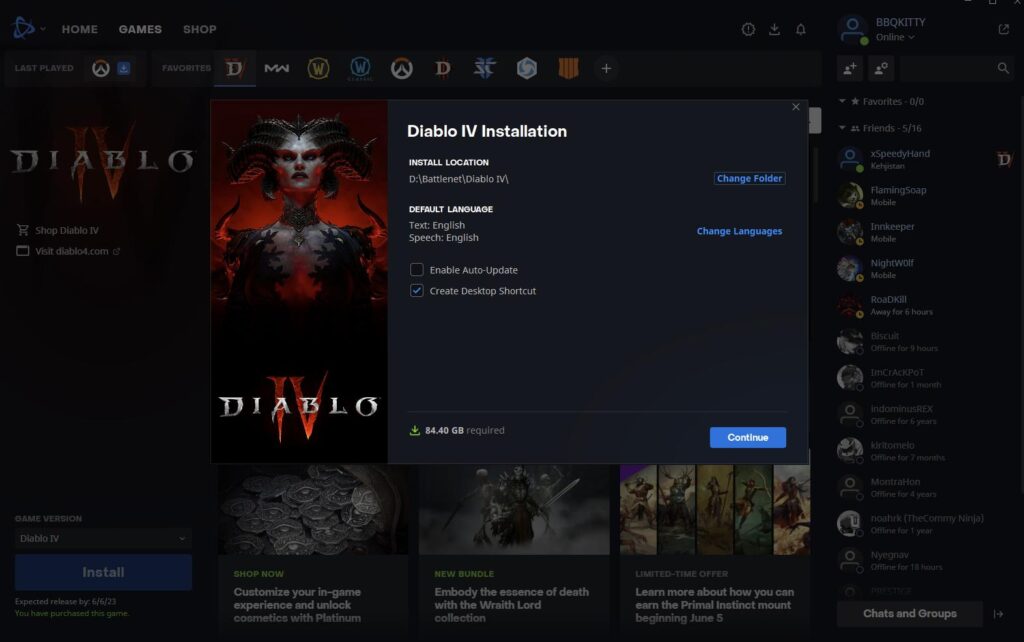1024x642 pixels.
Task: Collapse social panel with arrow icon
Action: click(998, 614)
